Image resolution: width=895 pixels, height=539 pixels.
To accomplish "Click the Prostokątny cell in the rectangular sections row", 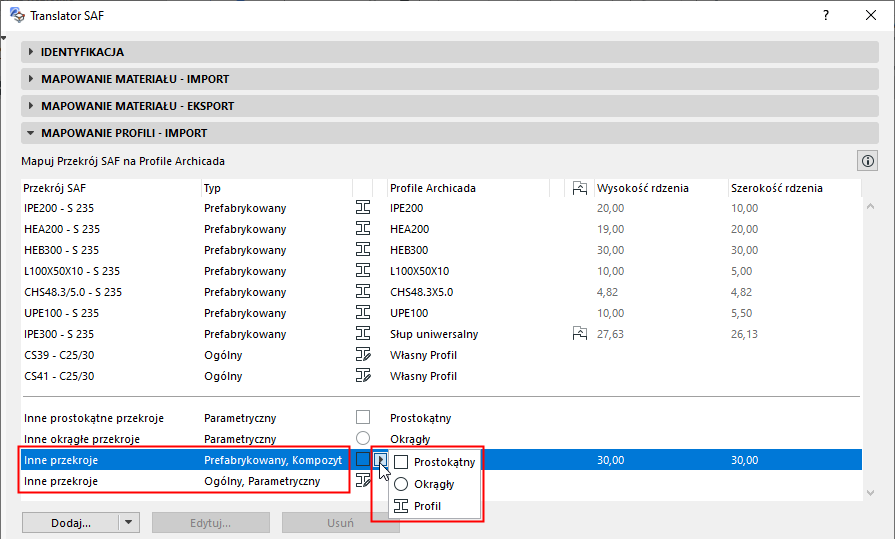I will click(421, 418).
